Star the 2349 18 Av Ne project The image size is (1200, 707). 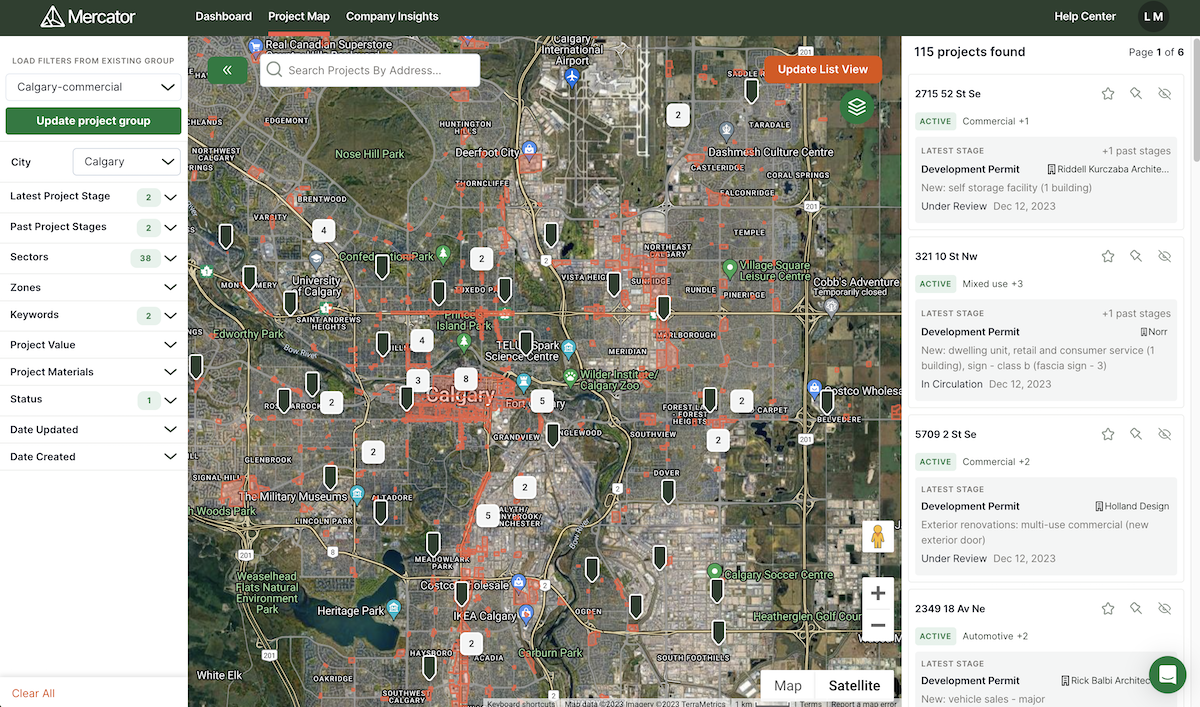(x=1108, y=609)
